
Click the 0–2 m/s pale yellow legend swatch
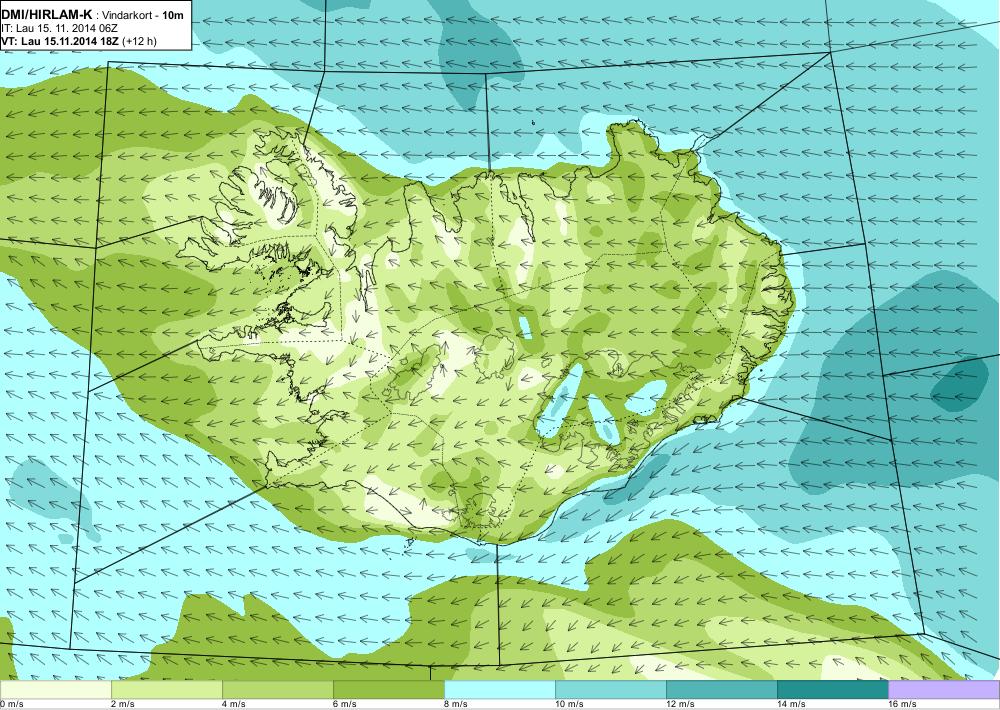[x=55, y=690]
